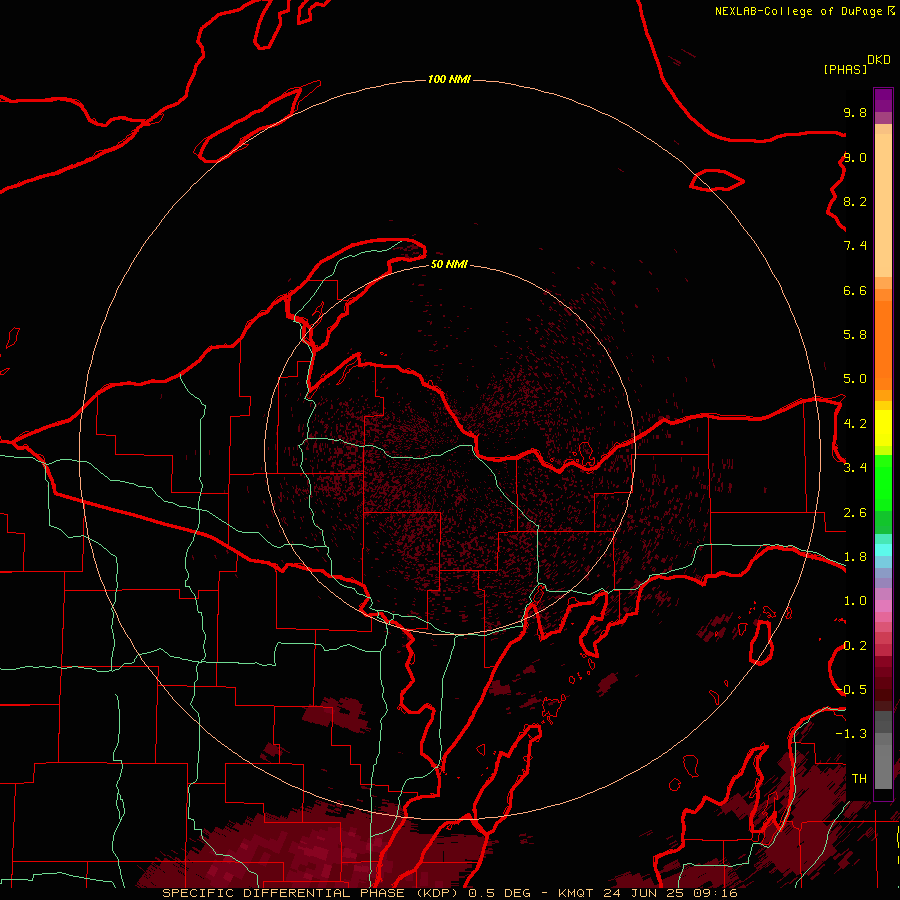Viewport: 900px width, 900px height.
Task: Select the purple band atop the color scale
Action: tap(883, 100)
